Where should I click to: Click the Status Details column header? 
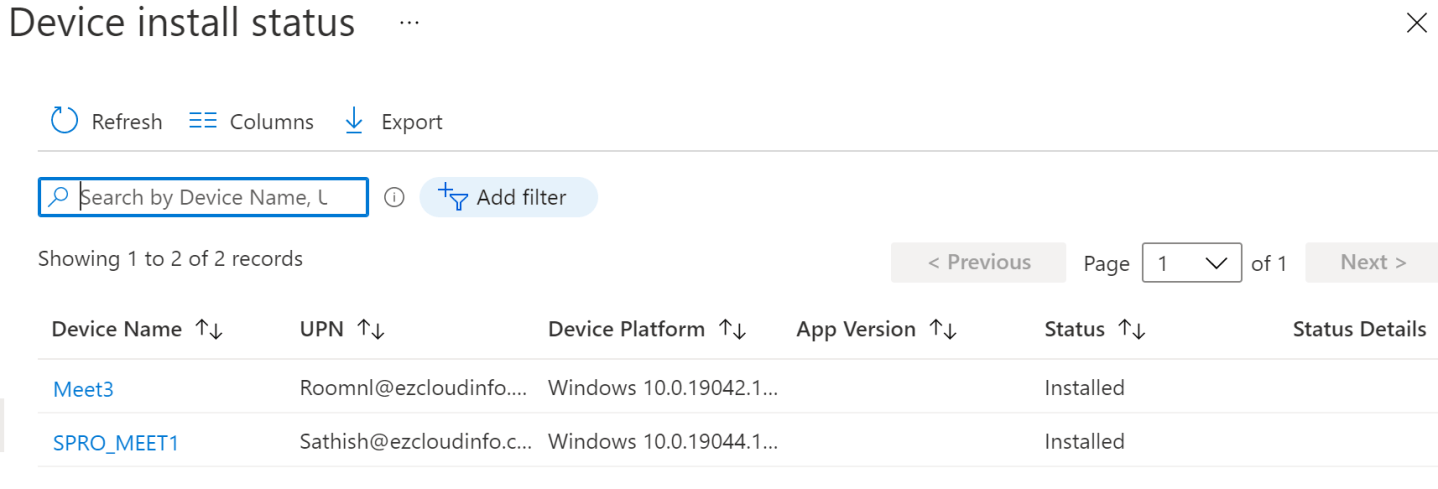[x=1360, y=329]
